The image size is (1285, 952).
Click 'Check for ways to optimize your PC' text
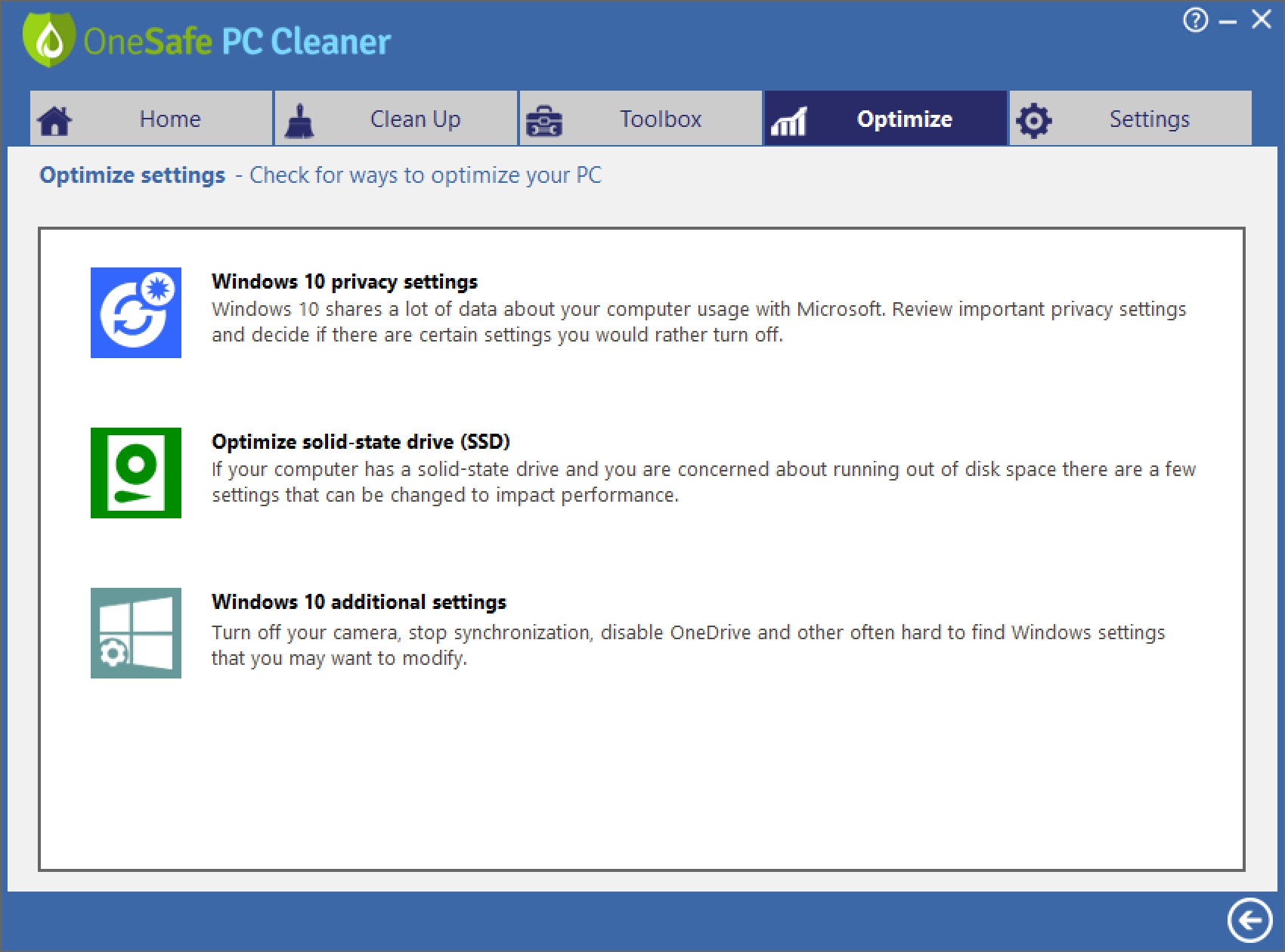[x=426, y=175]
